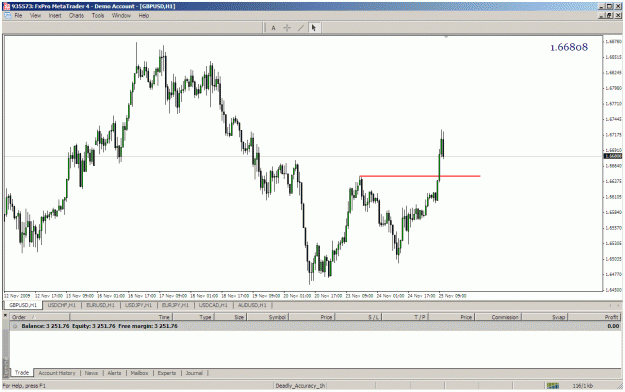This screenshot has height=392, width=625.
Task: Minimize the inner chart window
Action: (x=602, y=16)
